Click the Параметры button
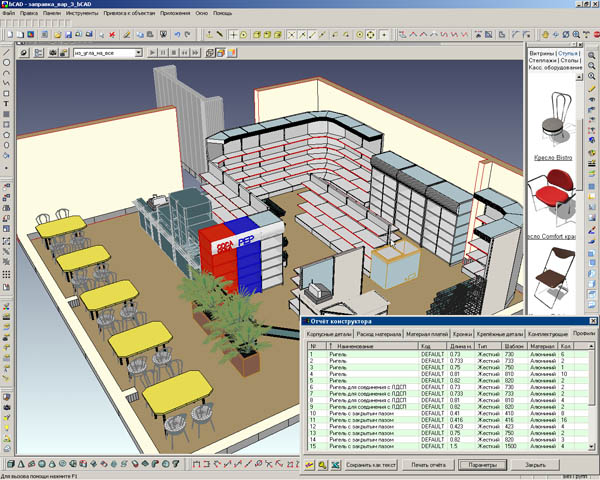 482,465
